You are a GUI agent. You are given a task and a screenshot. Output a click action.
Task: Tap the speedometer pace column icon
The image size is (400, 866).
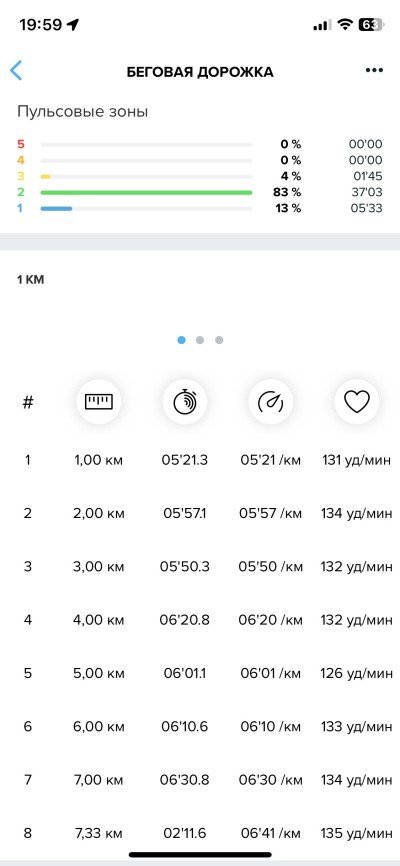271,402
